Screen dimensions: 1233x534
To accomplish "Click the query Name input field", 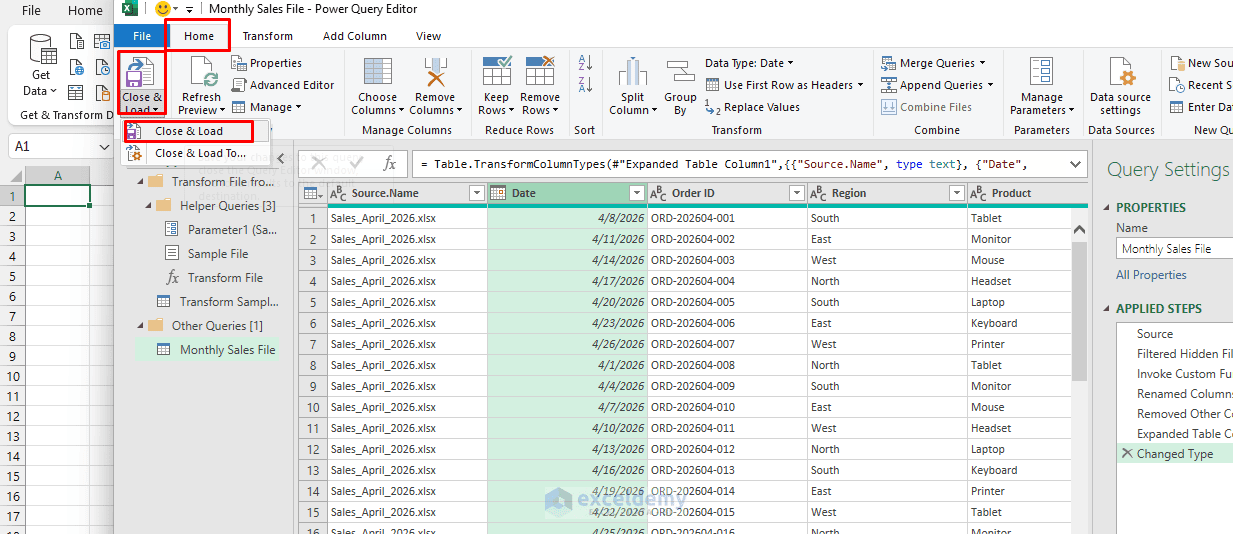I will [x=1175, y=249].
